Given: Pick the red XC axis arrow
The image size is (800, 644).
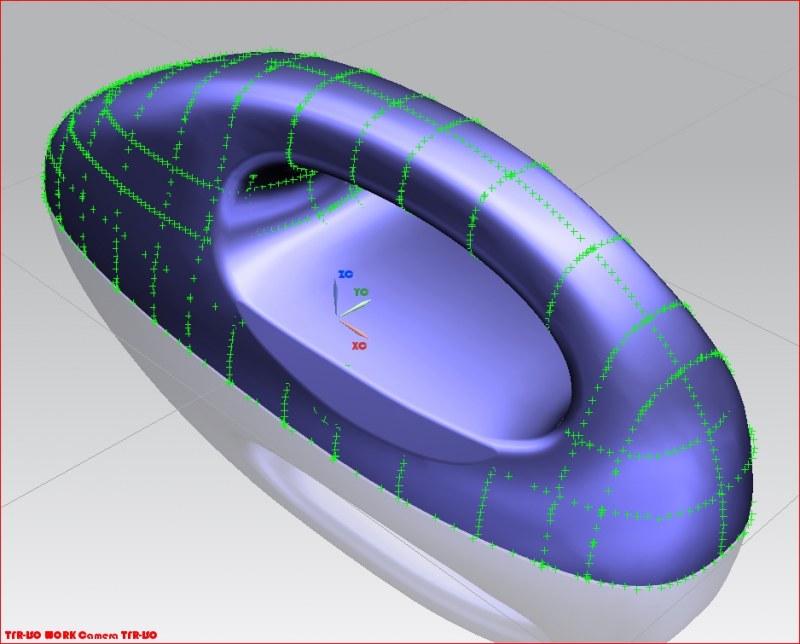Looking at the screenshot, I should point(353,328).
